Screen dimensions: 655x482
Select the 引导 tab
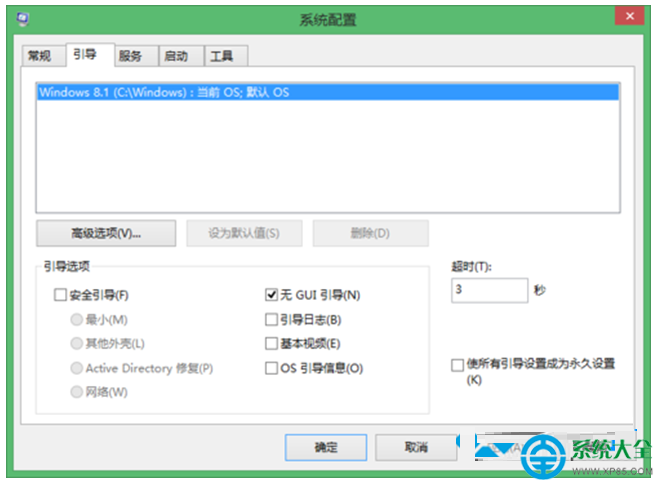(x=90, y=54)
